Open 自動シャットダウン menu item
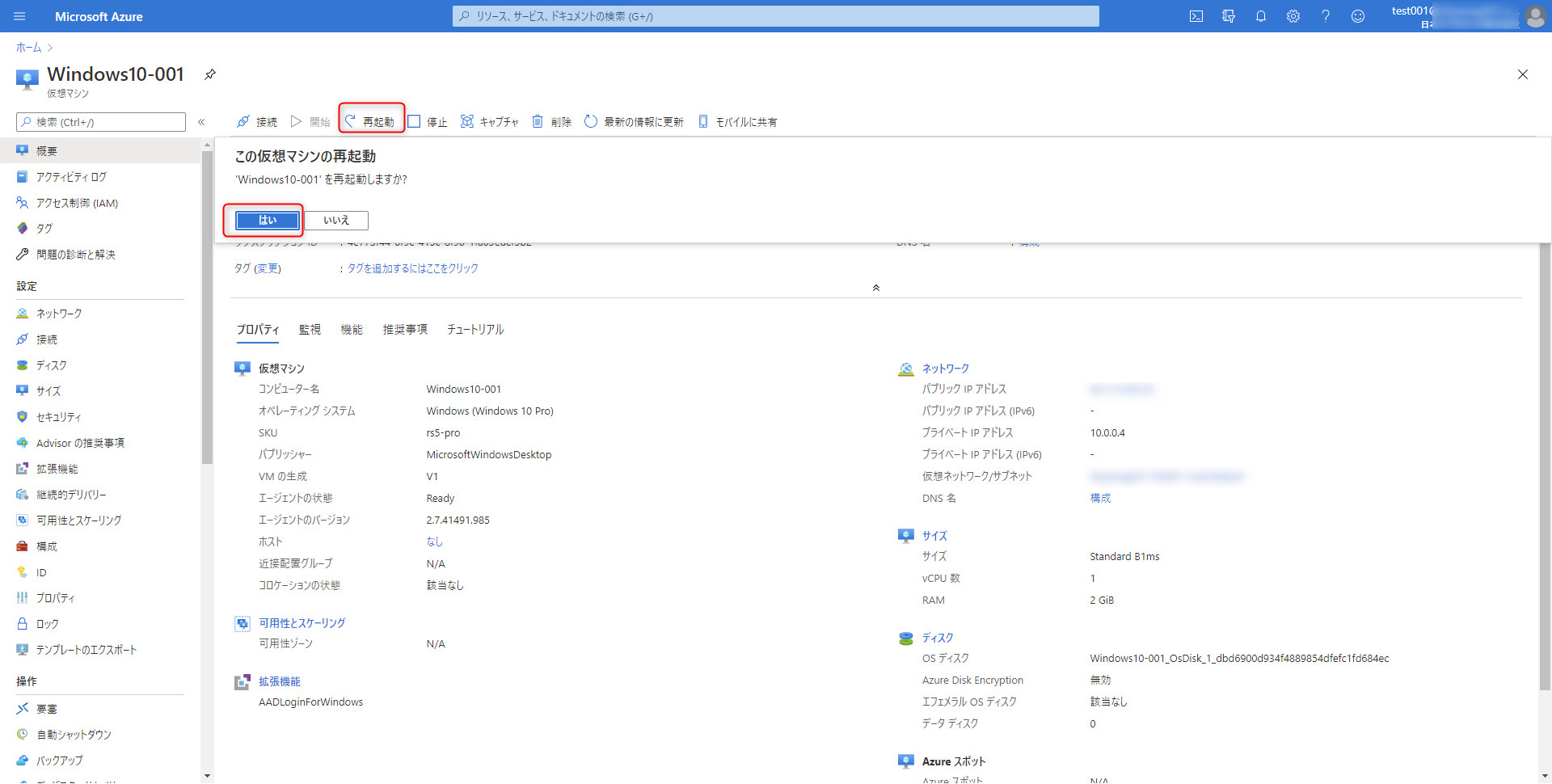 [x=100, y=735]
